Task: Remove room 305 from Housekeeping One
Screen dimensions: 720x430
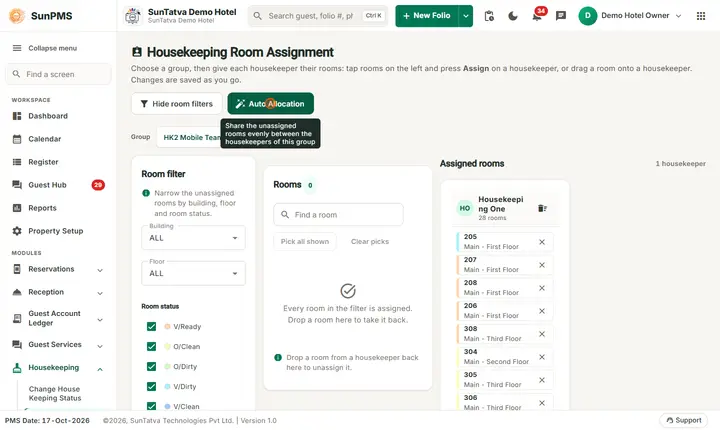Action: [542, 380]
